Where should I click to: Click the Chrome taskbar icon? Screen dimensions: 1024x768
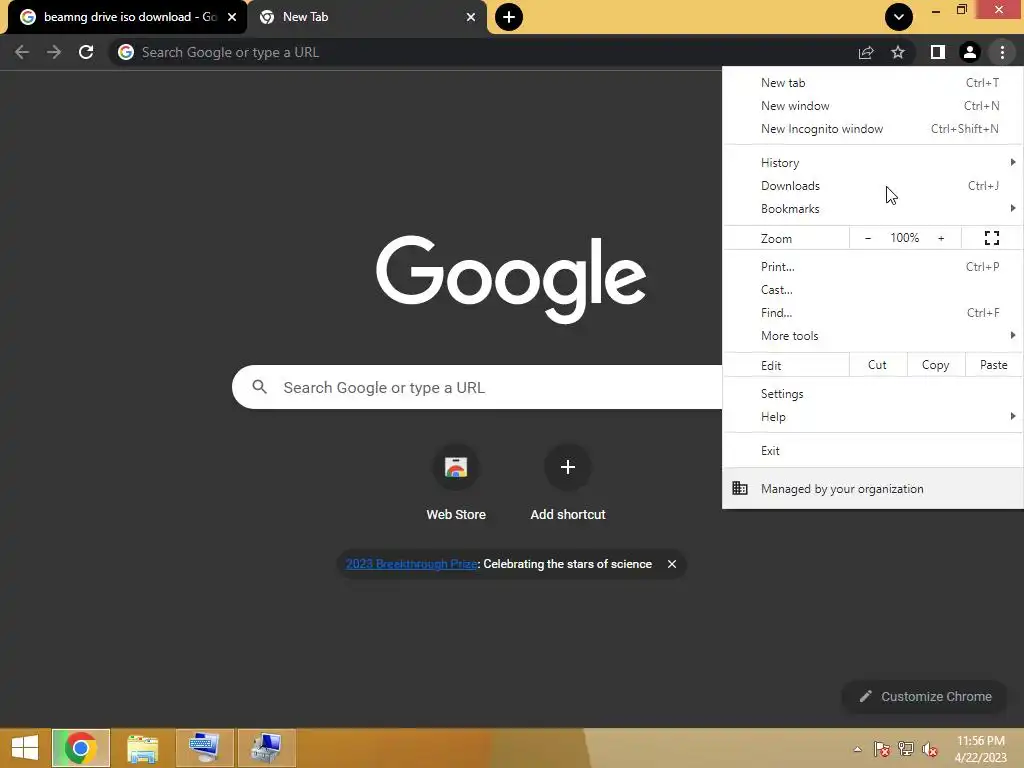click(x=80, y=748)
